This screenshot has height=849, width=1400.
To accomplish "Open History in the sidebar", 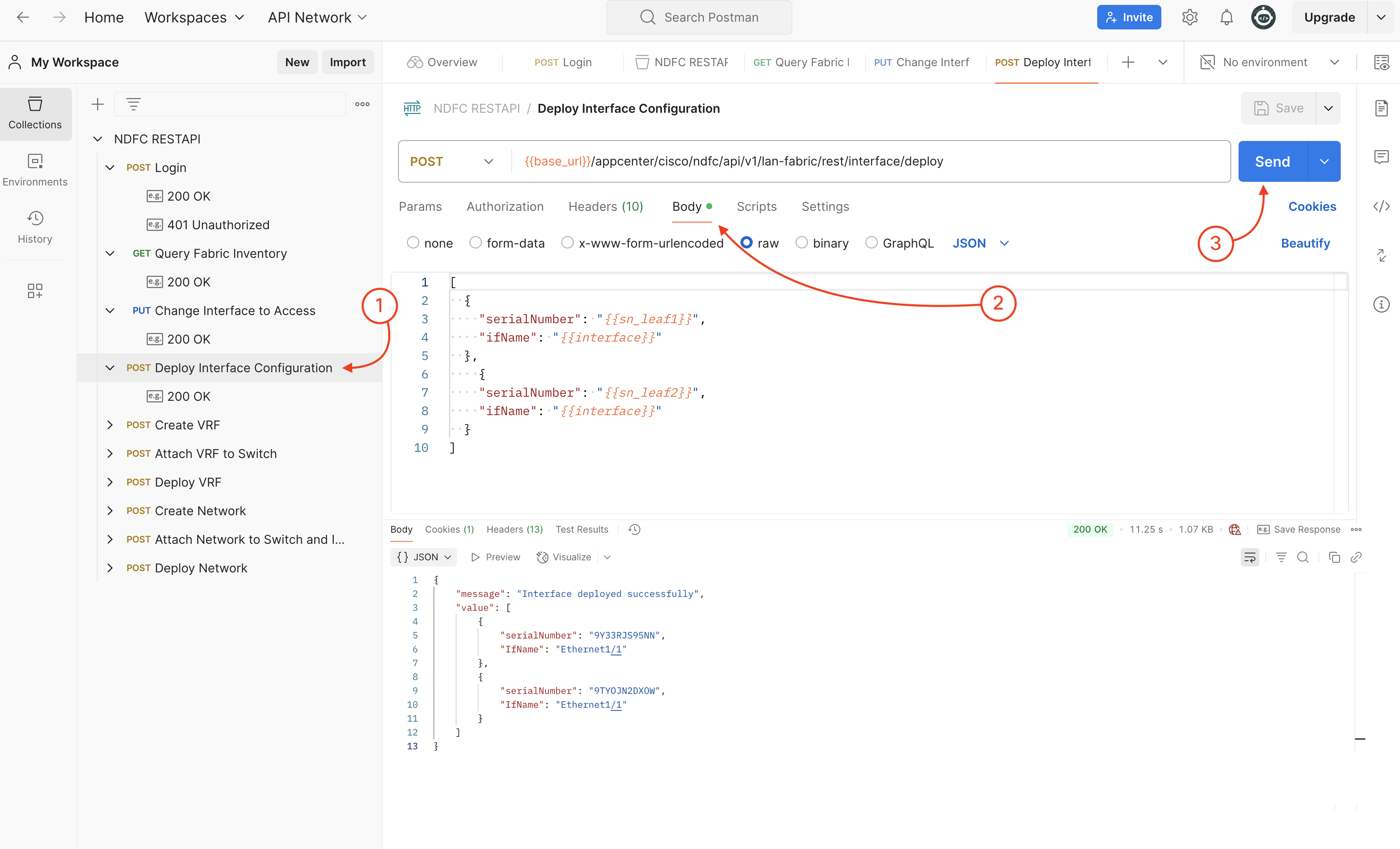I will (x=35, y=227).
